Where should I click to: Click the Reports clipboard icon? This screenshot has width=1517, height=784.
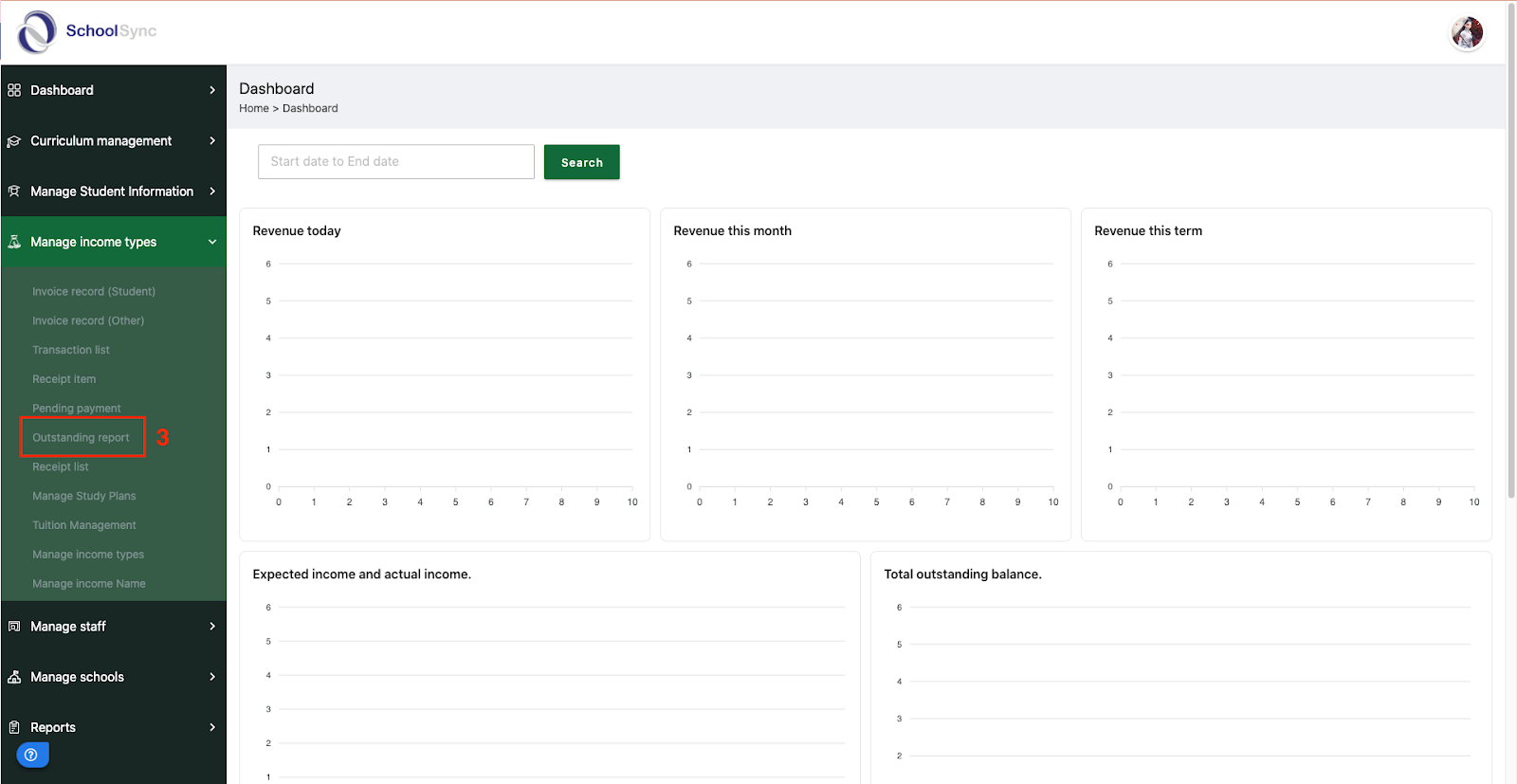14,727
